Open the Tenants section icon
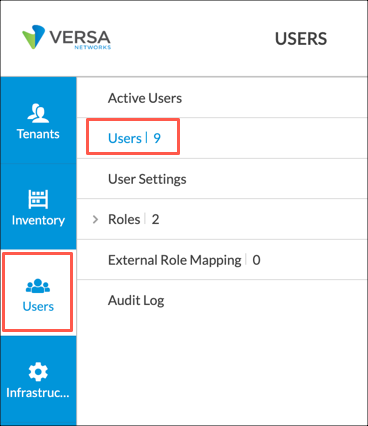This screenshot has height=426, width=368. coord(38,113)
